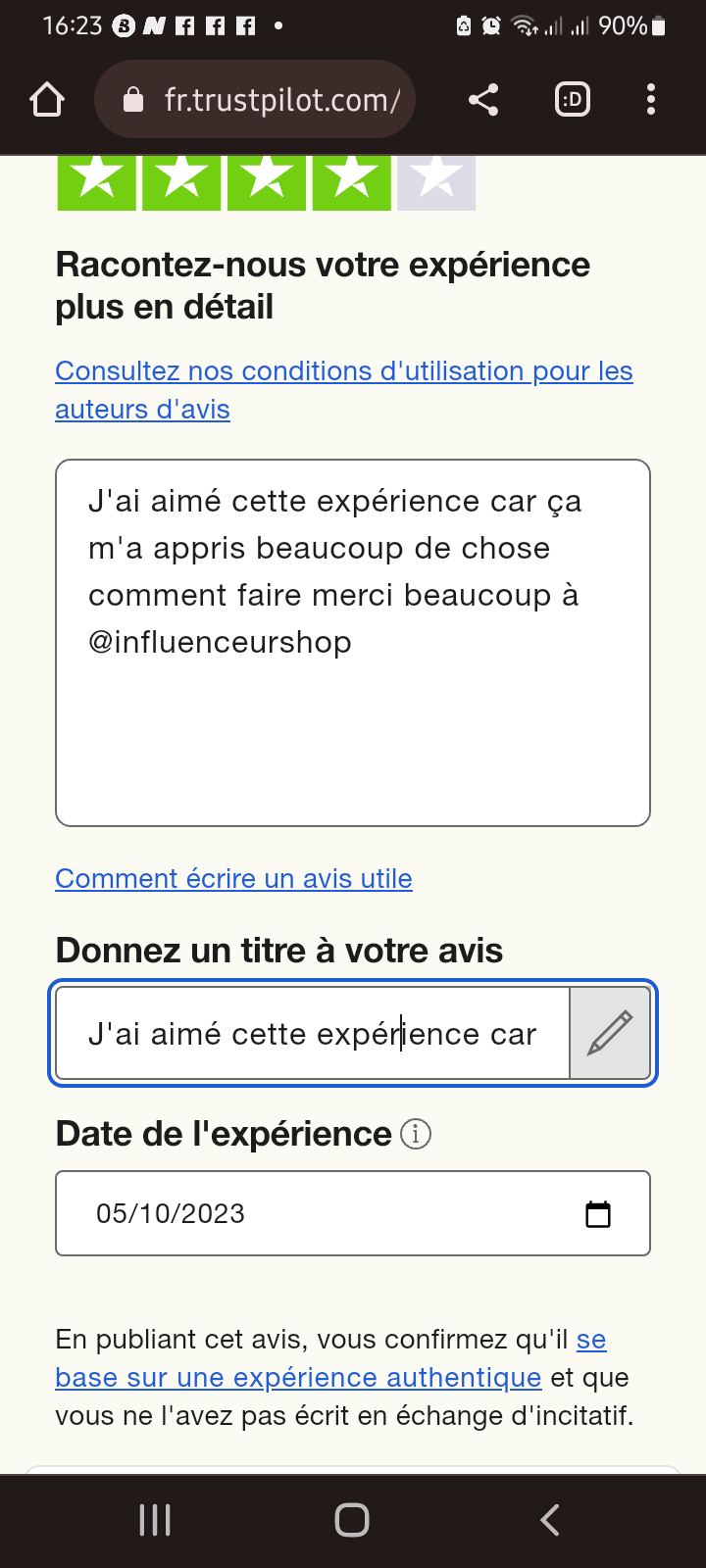This screenshot has width=706, height=1568.
Task: Select the fifth grey star
Action: [x=436, y=180]
